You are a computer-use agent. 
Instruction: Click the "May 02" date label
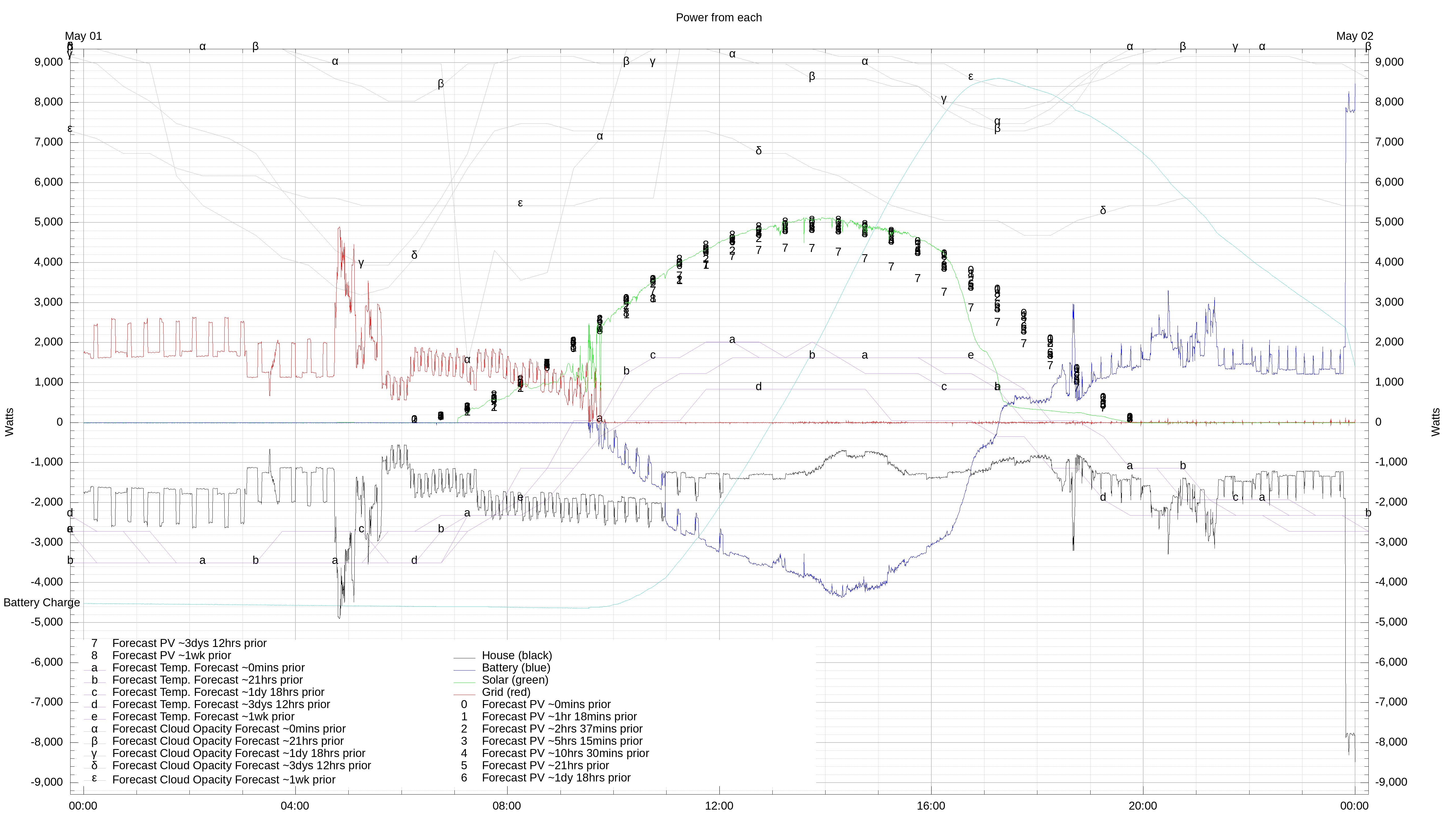[1354, 36]
